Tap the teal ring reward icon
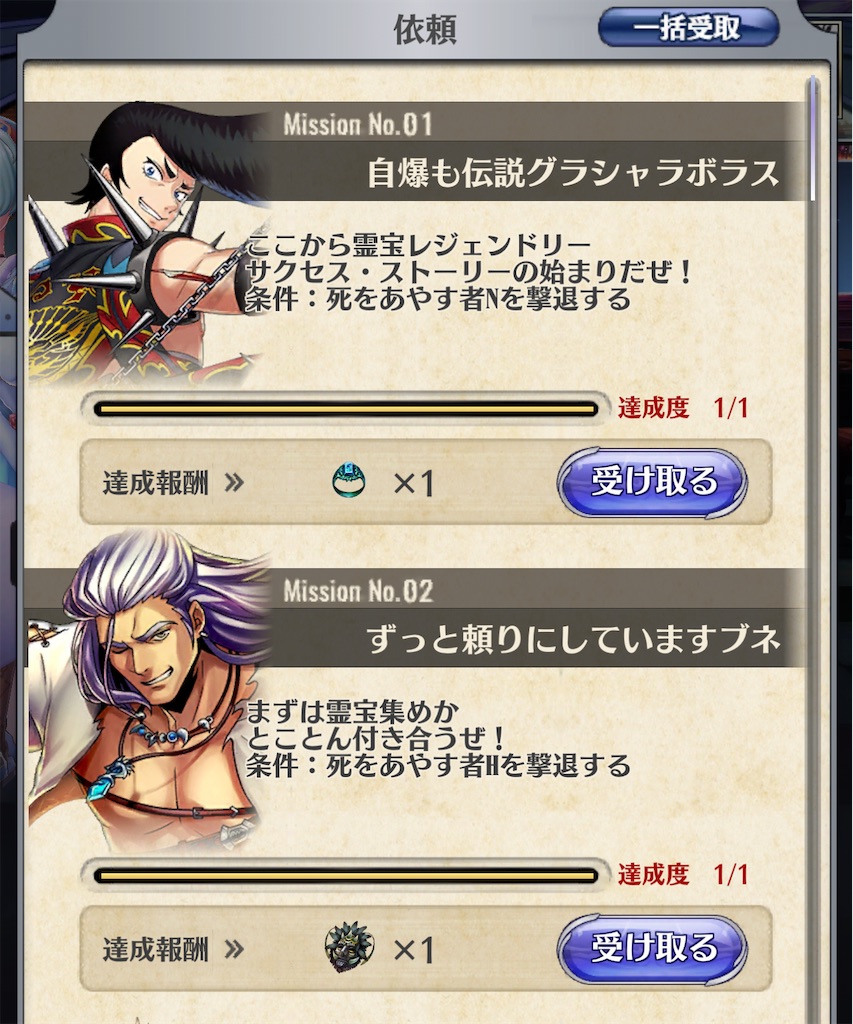Image resolution: width=853 pixels, height=1024 pixels. point(349,481)
